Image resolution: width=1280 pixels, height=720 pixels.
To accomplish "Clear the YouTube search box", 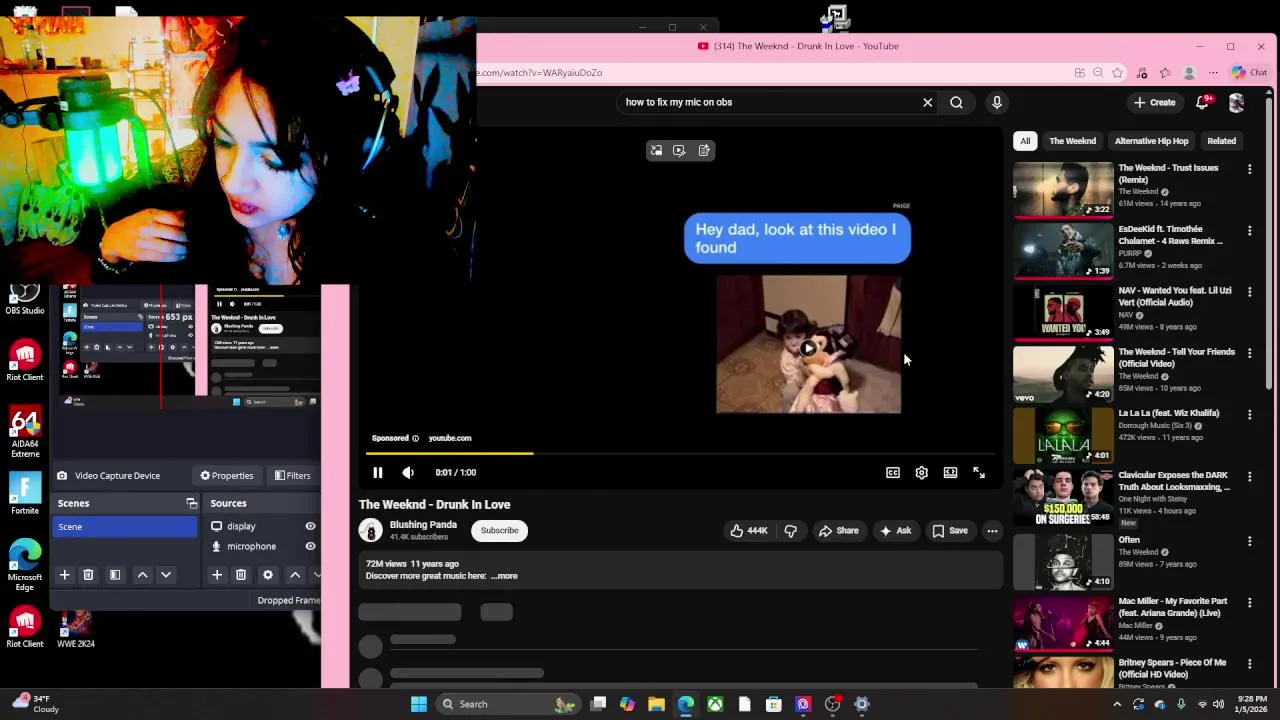I will [x=928, y=102].
